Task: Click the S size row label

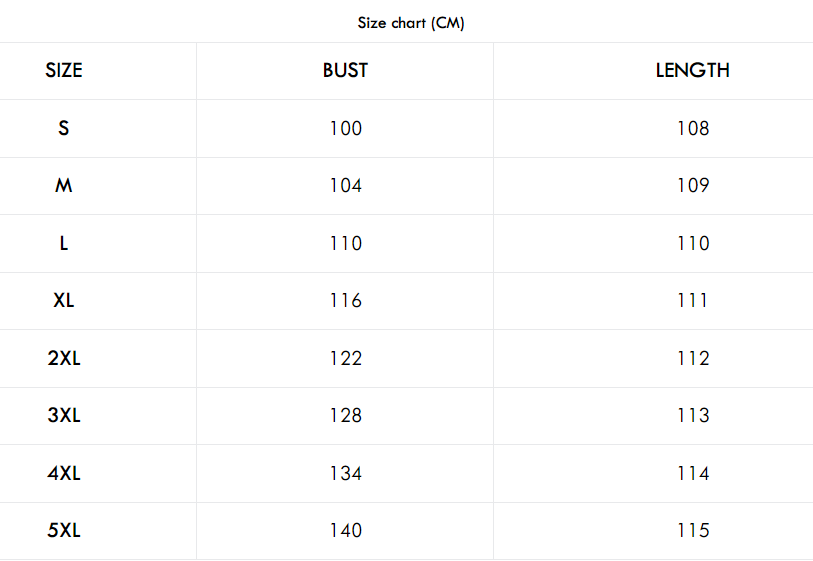Action: pyautogui.click(x=63, y=128)
